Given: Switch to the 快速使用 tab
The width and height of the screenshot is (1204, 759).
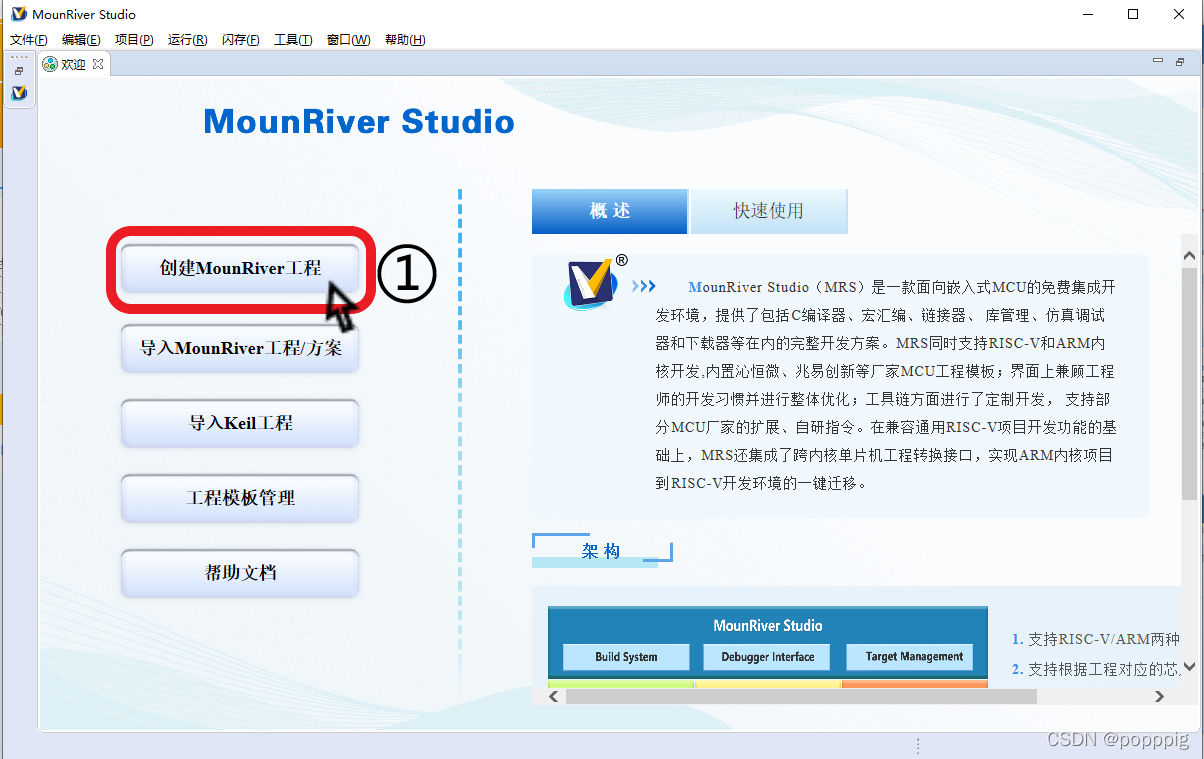Looking at the screenshot, I should click(768, 211).
